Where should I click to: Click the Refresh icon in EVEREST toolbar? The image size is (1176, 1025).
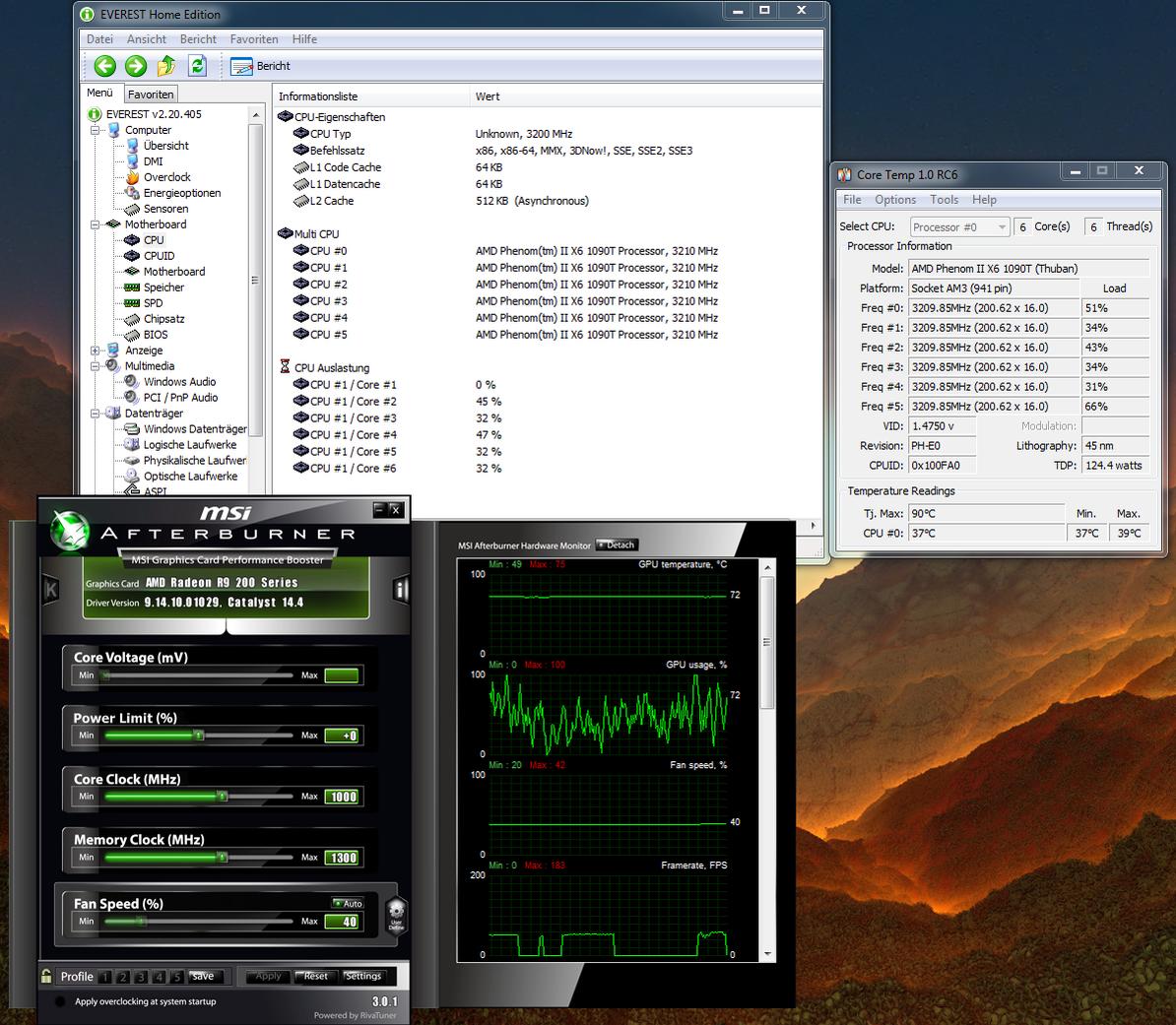pyautogui.click(x=197, y=66)
